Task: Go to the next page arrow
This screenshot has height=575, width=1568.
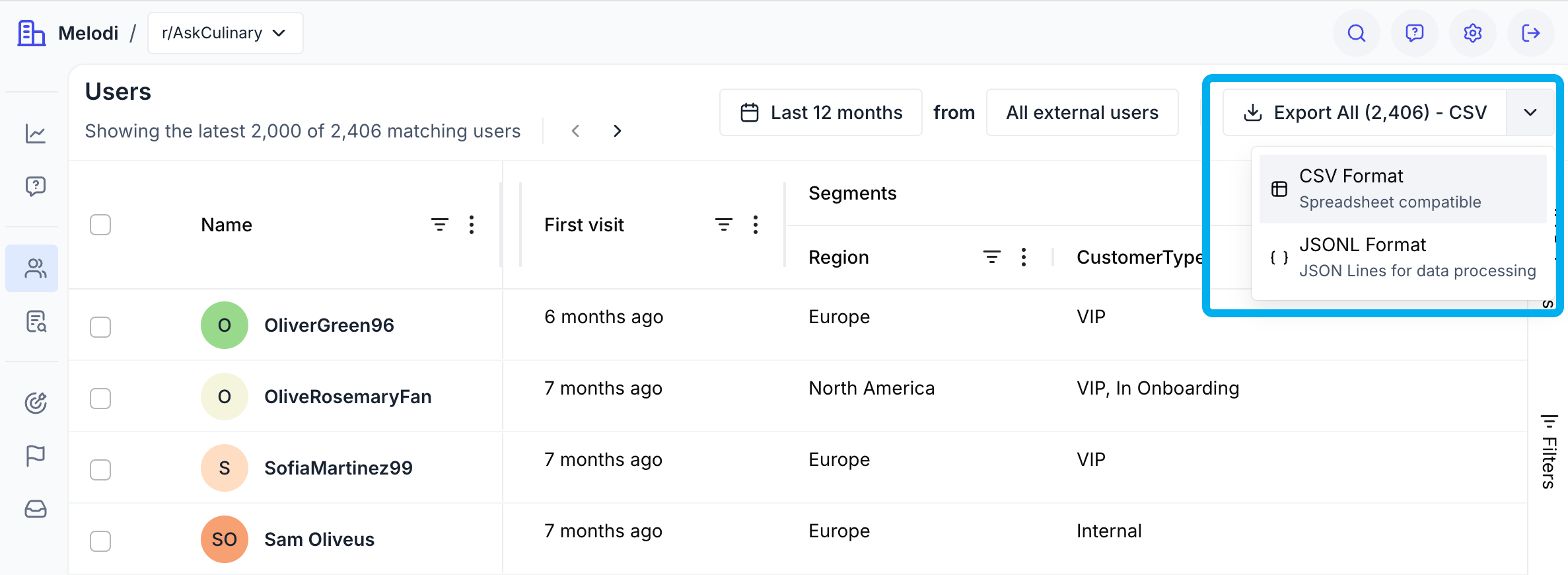Action: [x=617, y=131]
